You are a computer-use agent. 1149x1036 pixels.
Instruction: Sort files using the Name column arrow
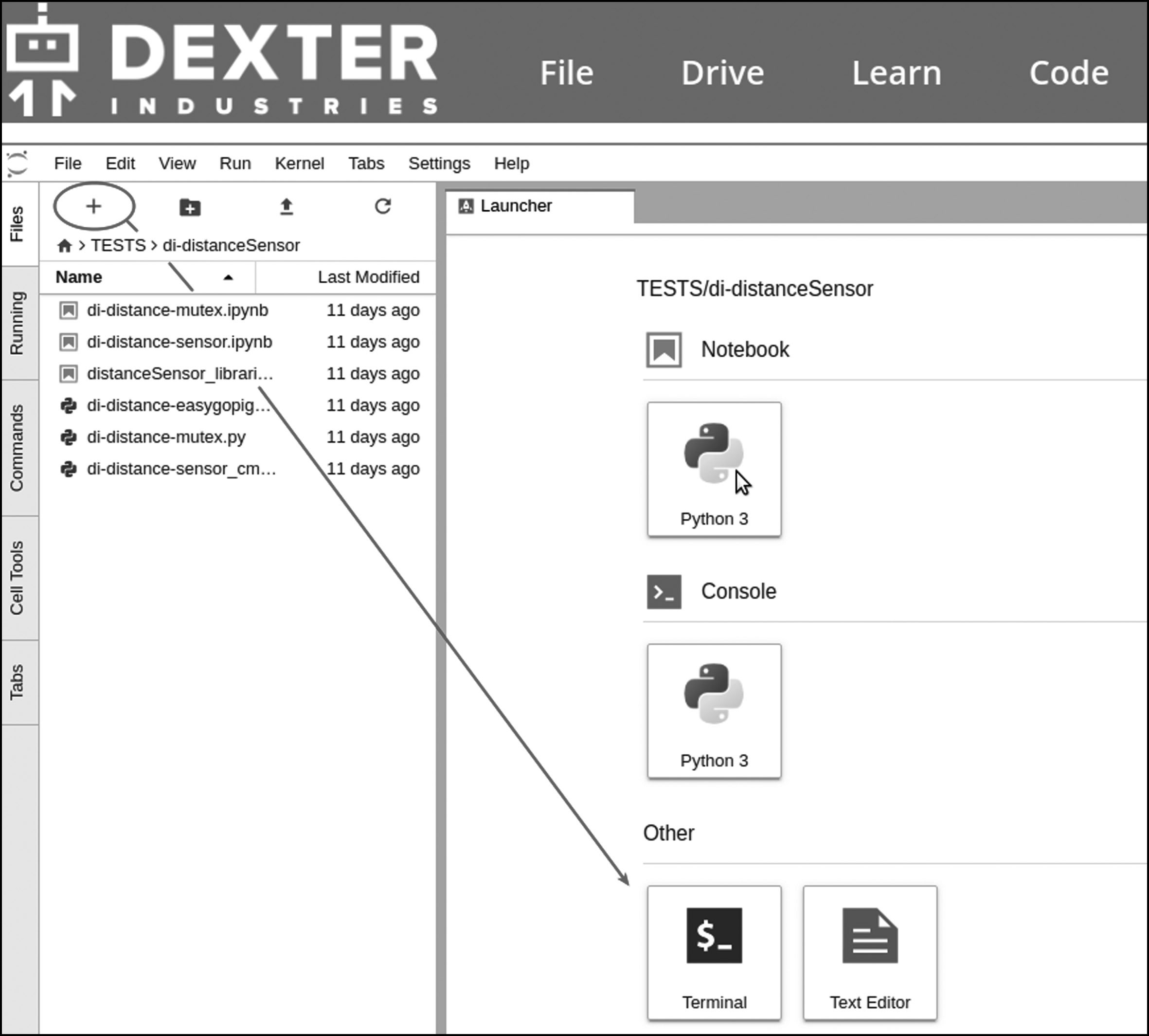pos(228,277)
